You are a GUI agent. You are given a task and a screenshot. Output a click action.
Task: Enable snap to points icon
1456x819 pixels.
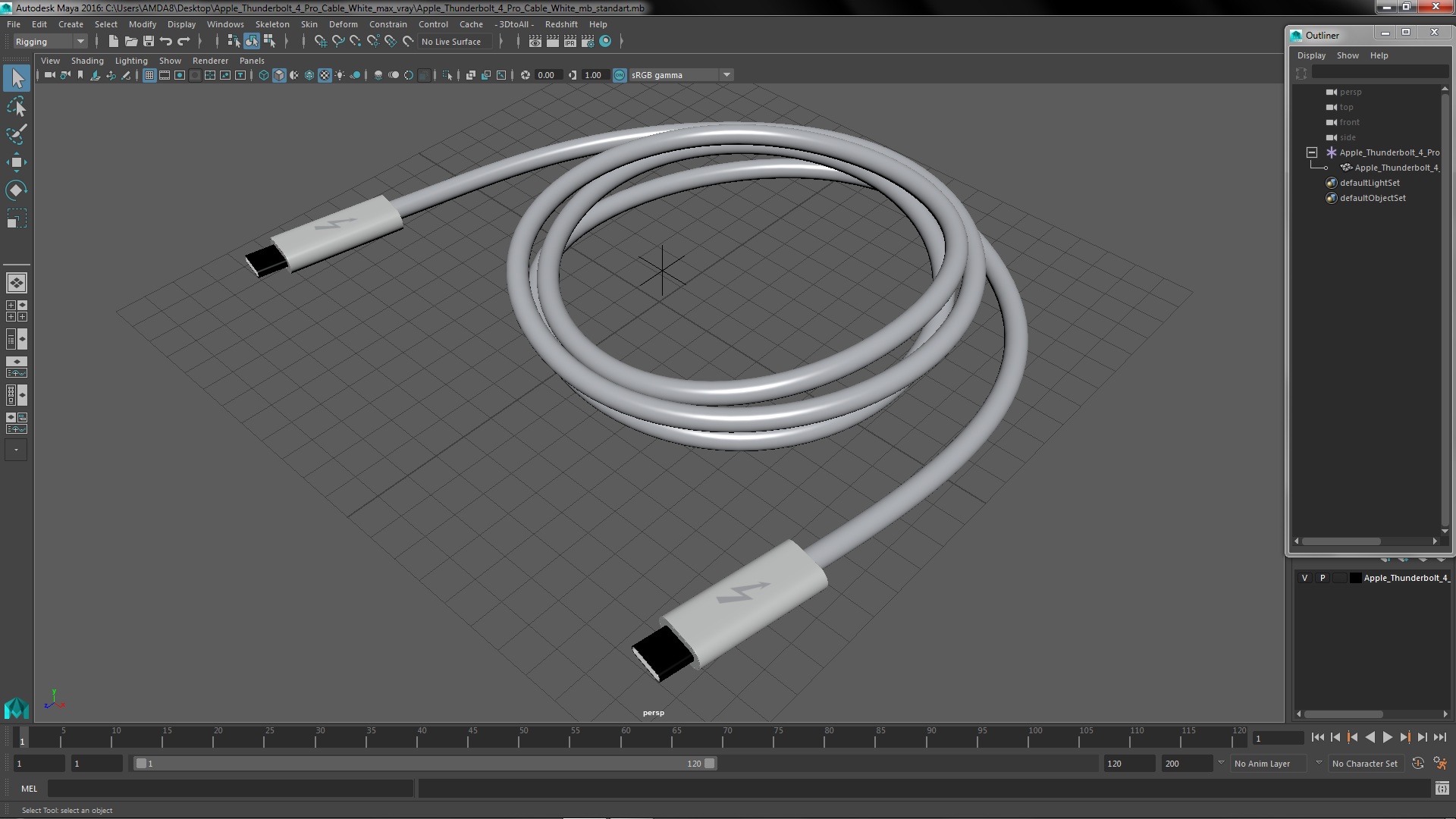click(356, 42)
